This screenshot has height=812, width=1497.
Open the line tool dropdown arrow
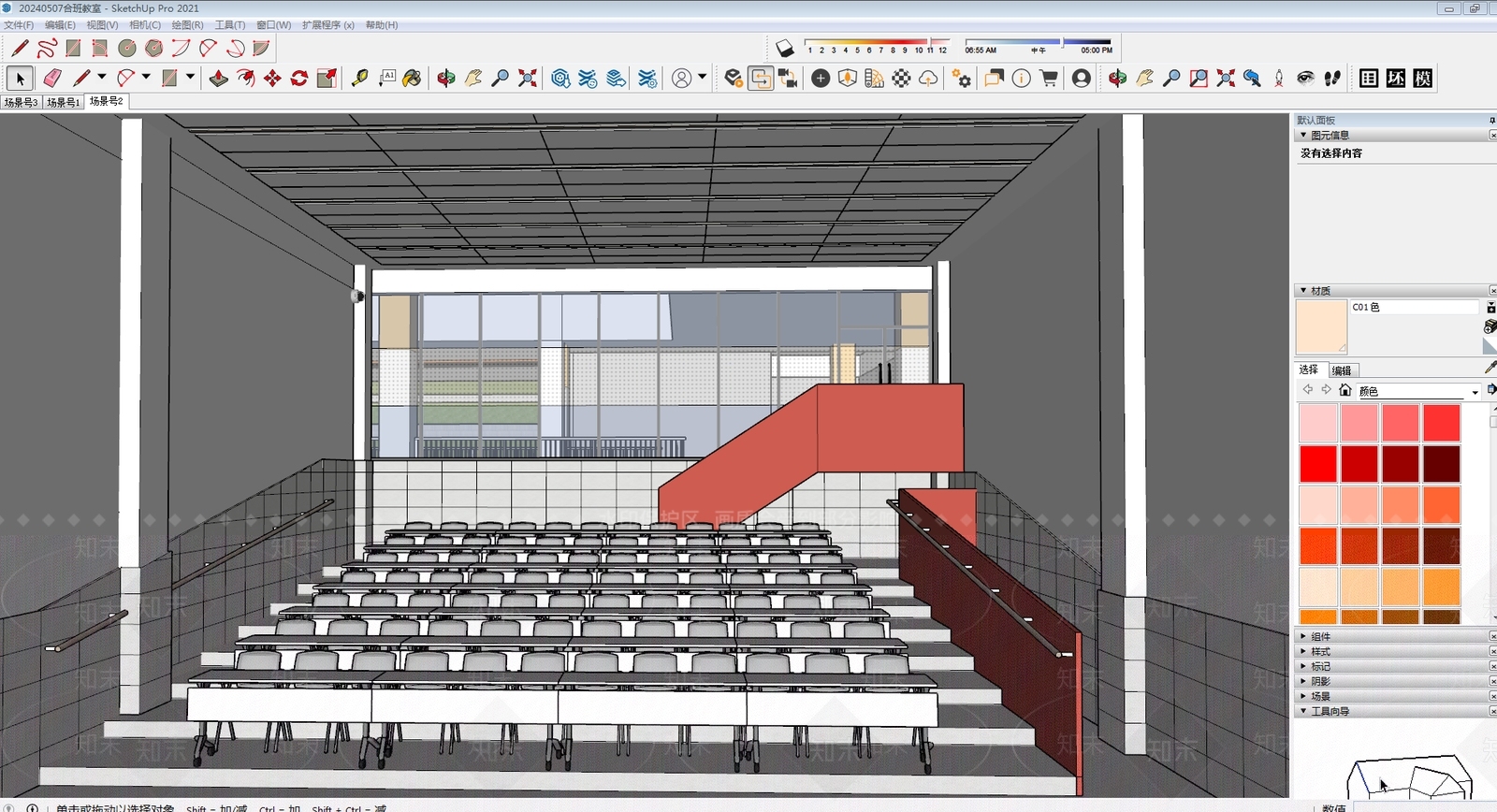101,78
